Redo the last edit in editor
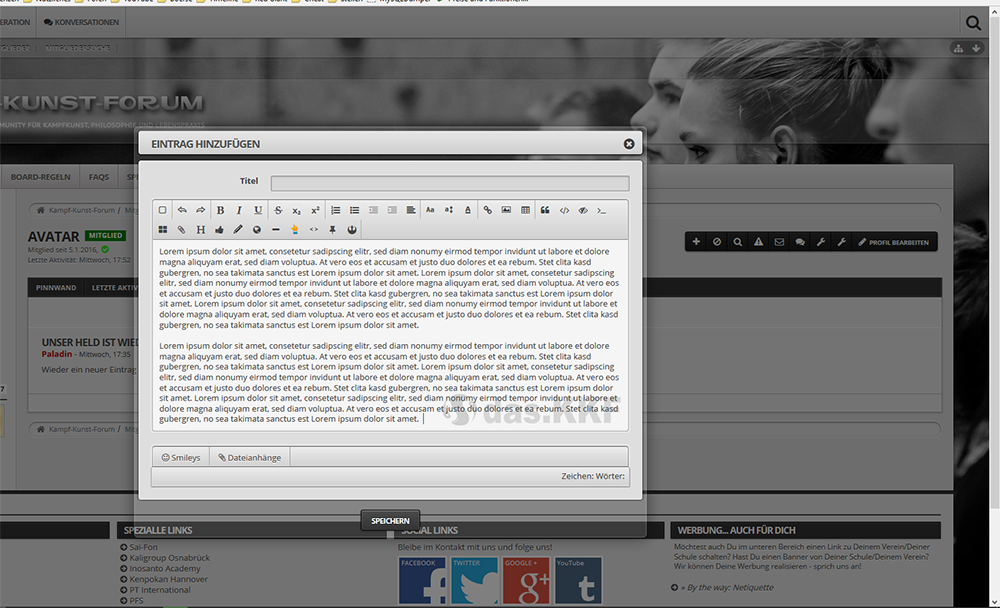 coord(200,210)
